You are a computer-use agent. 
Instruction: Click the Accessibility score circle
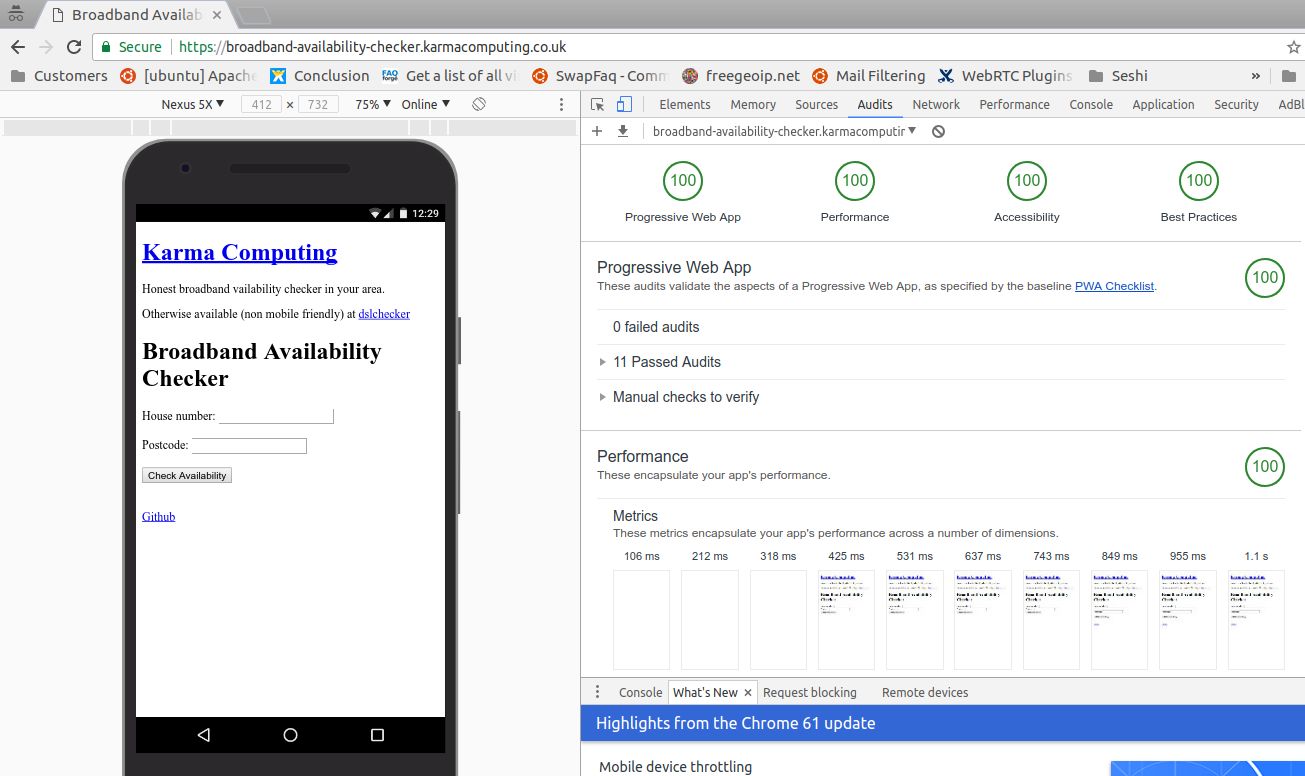(x=1026, y=180)
